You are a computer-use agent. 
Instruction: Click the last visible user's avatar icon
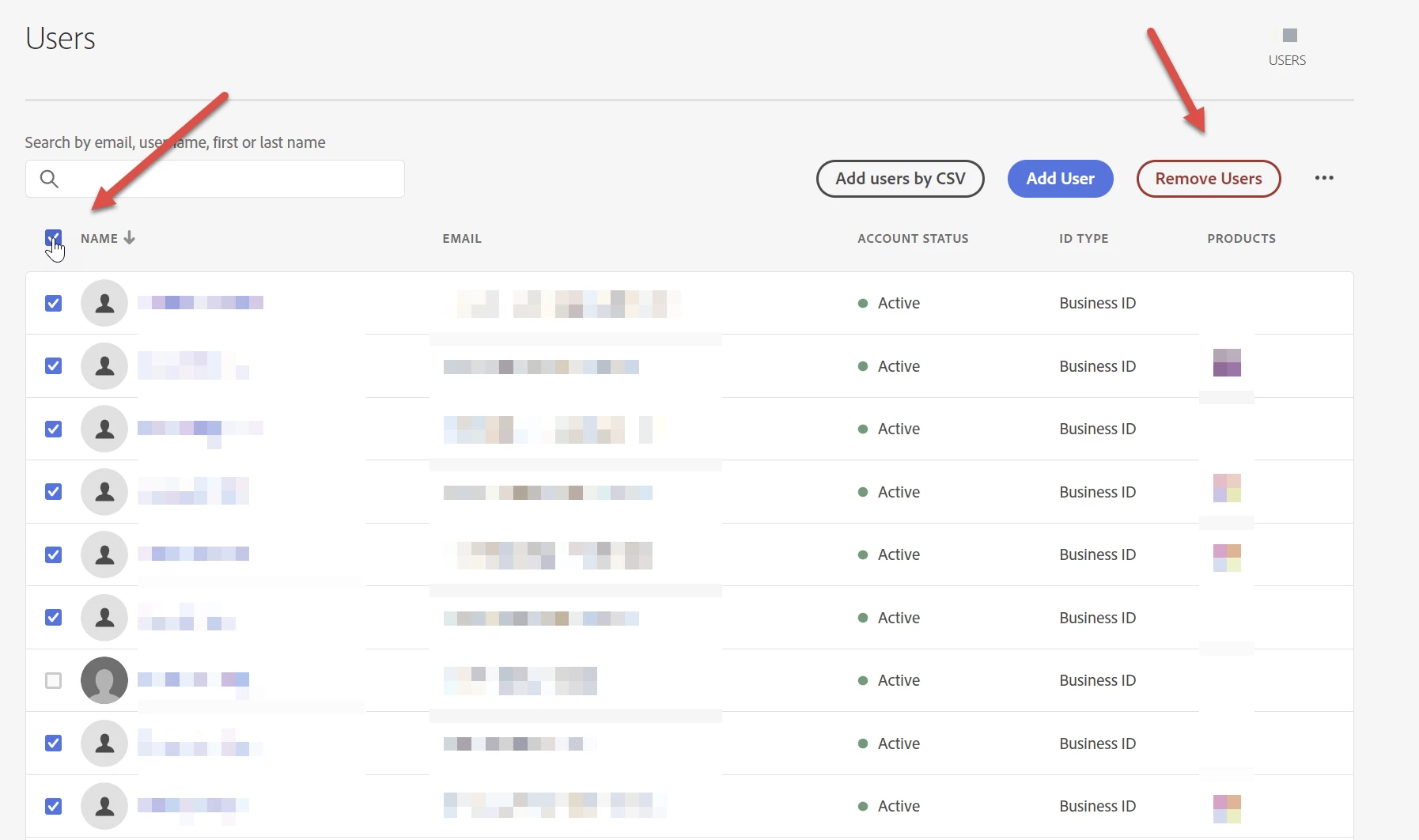[x=104, y=806]
